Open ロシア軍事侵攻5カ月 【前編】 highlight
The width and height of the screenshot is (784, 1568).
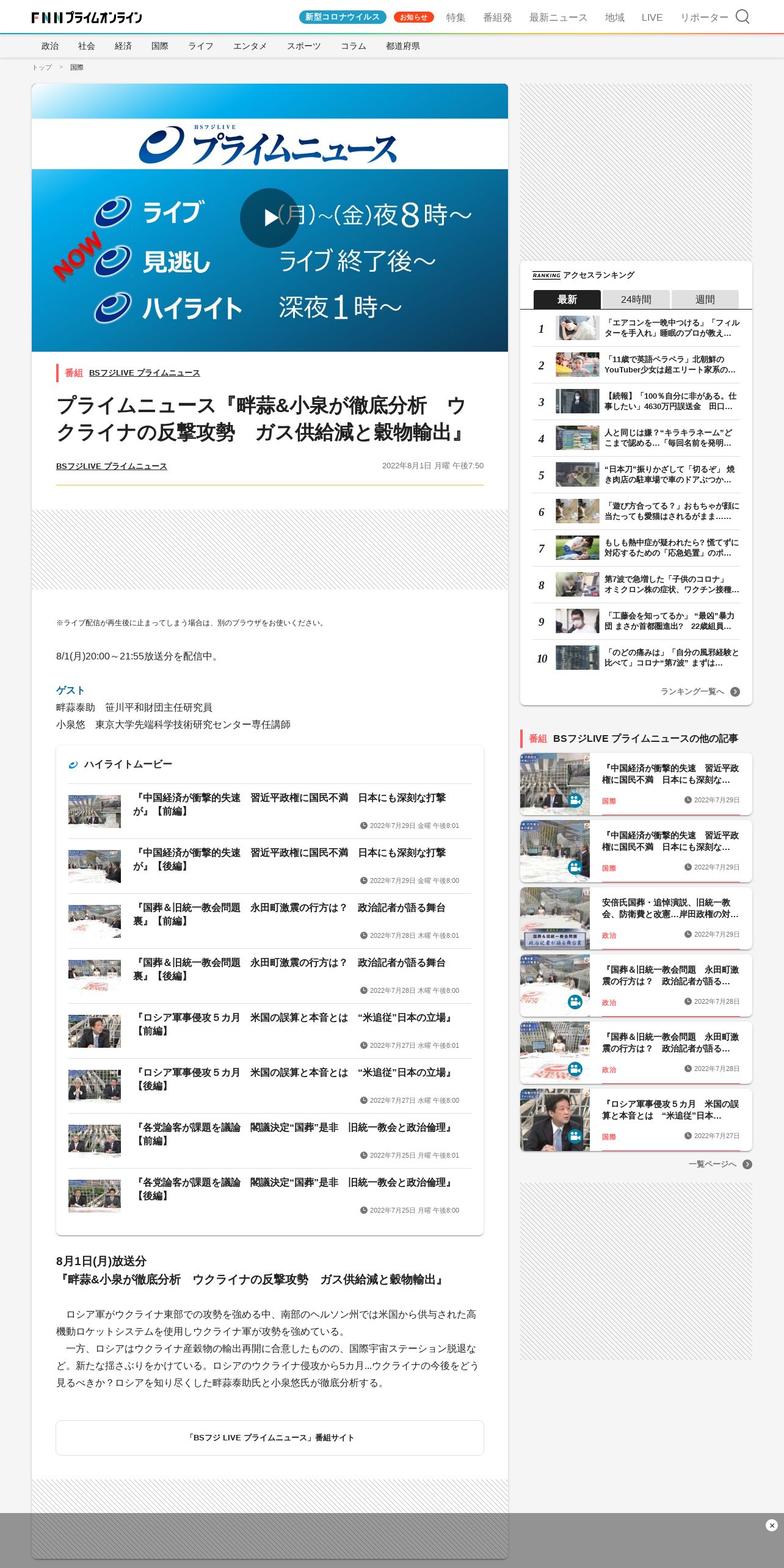click(x=270, y=1031)
